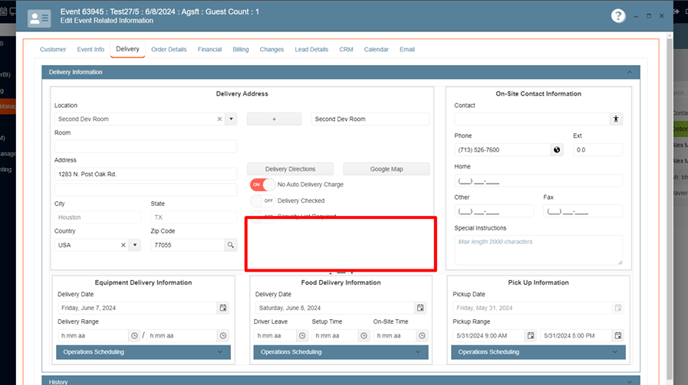Open the Calendar tab
The width and height of the screenshot is (688, 385).
pyautogui.click(x=376, y=49)
